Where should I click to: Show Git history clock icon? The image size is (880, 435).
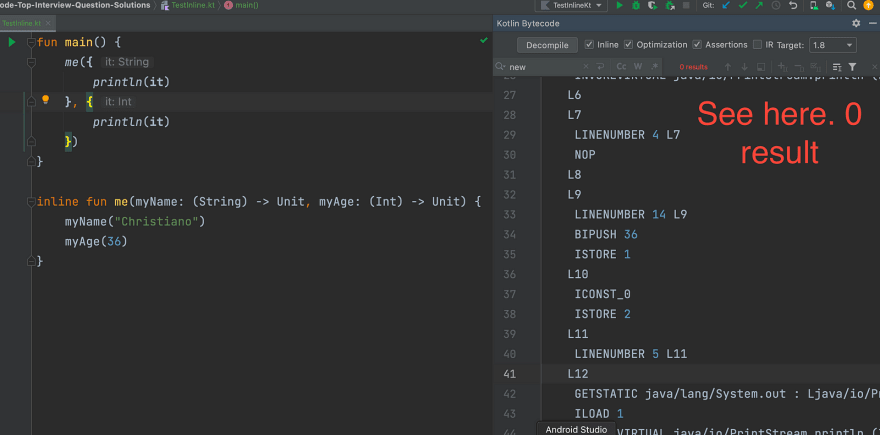click(776, 5)
